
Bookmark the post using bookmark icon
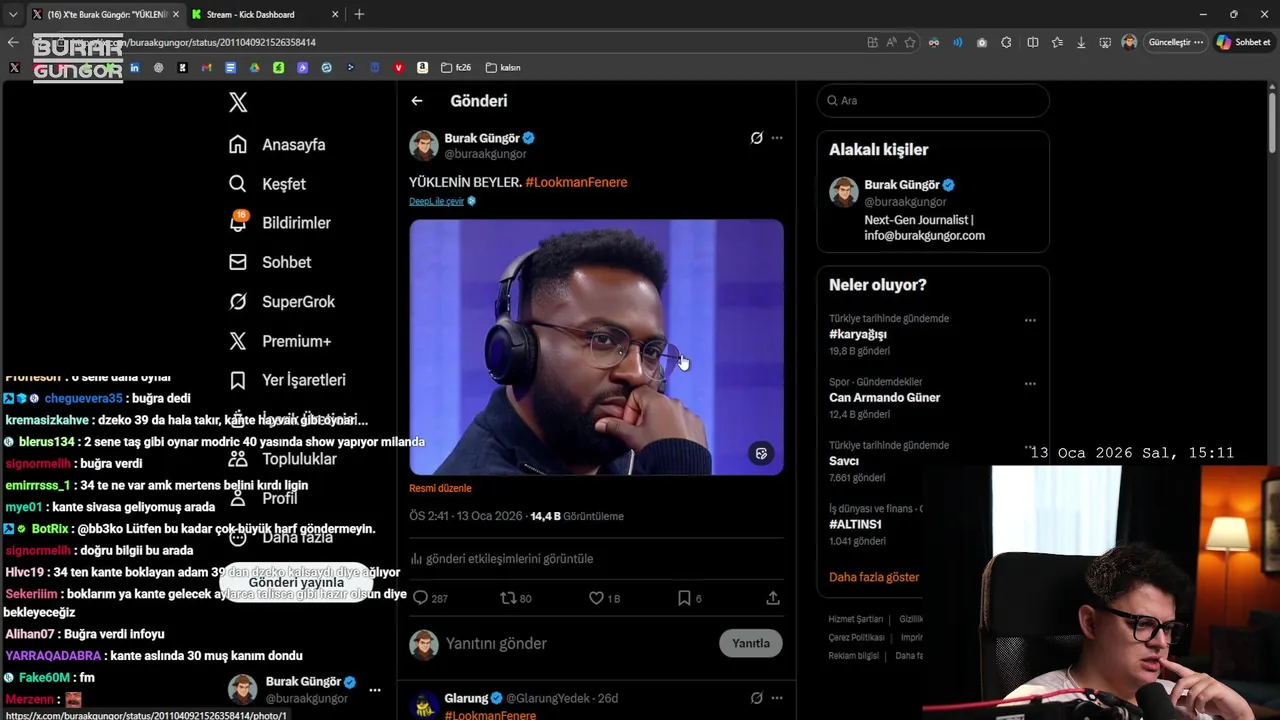(684, 598)
